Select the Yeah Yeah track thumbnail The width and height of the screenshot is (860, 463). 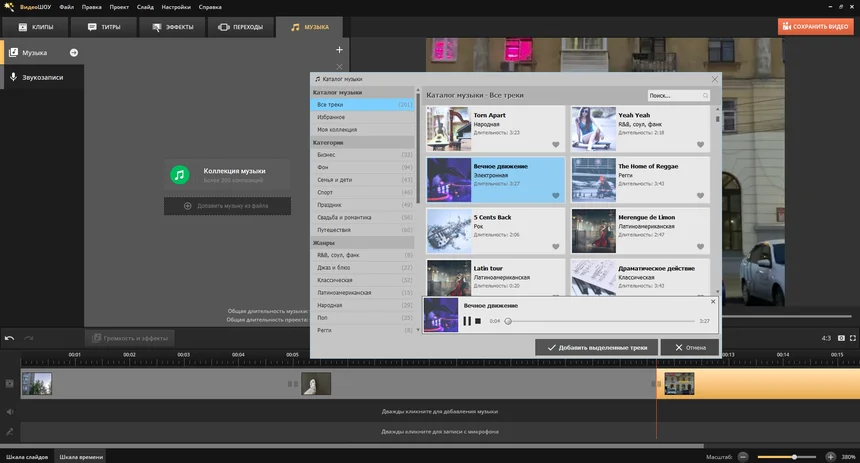[593, 129]
